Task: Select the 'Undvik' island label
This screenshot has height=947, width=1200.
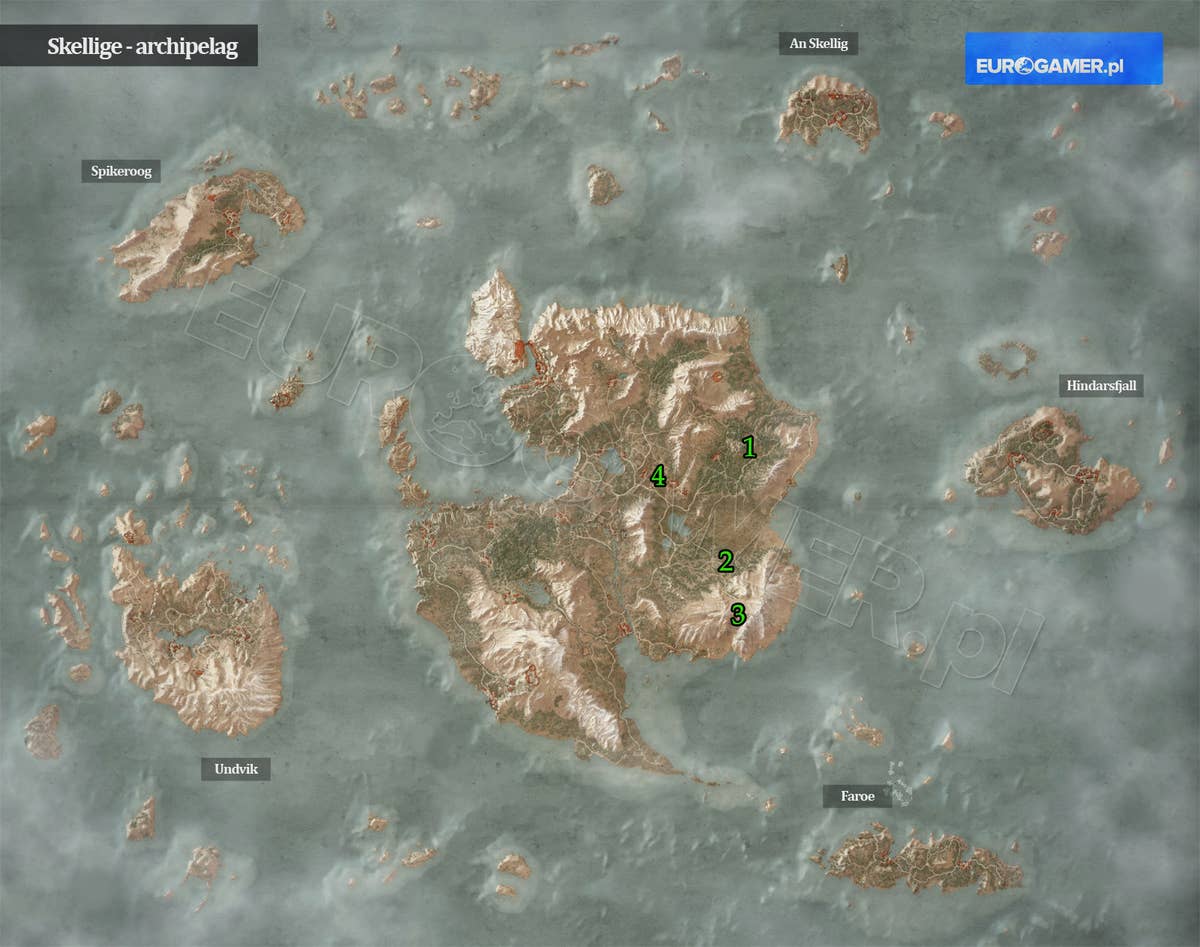Action: tap(236, 769)
